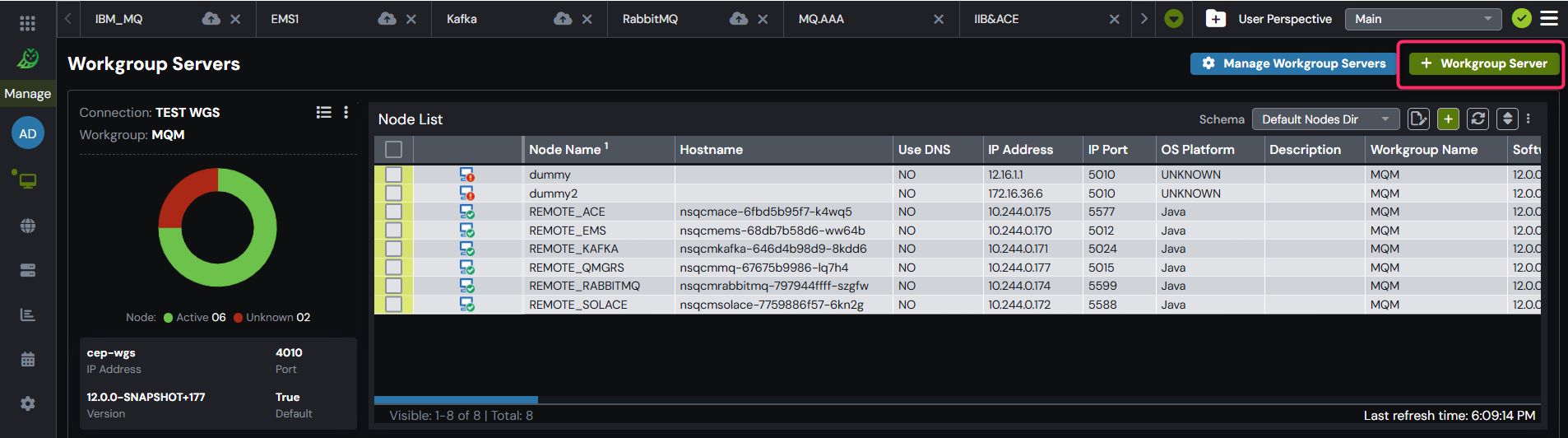This screenshot has width=1568, height=438.
Task: Open the Schema Default Nodes Dir dropdown
Action: 1325,119
